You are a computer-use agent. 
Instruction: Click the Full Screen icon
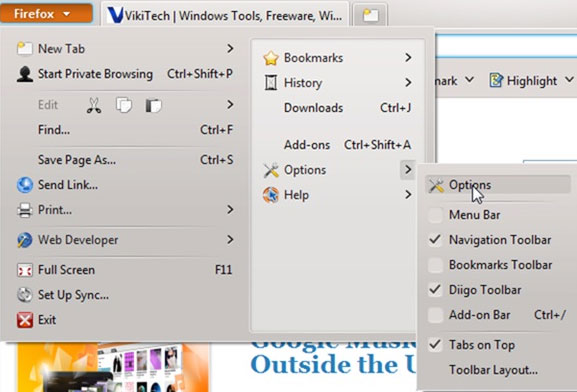(x=25, y=270)
